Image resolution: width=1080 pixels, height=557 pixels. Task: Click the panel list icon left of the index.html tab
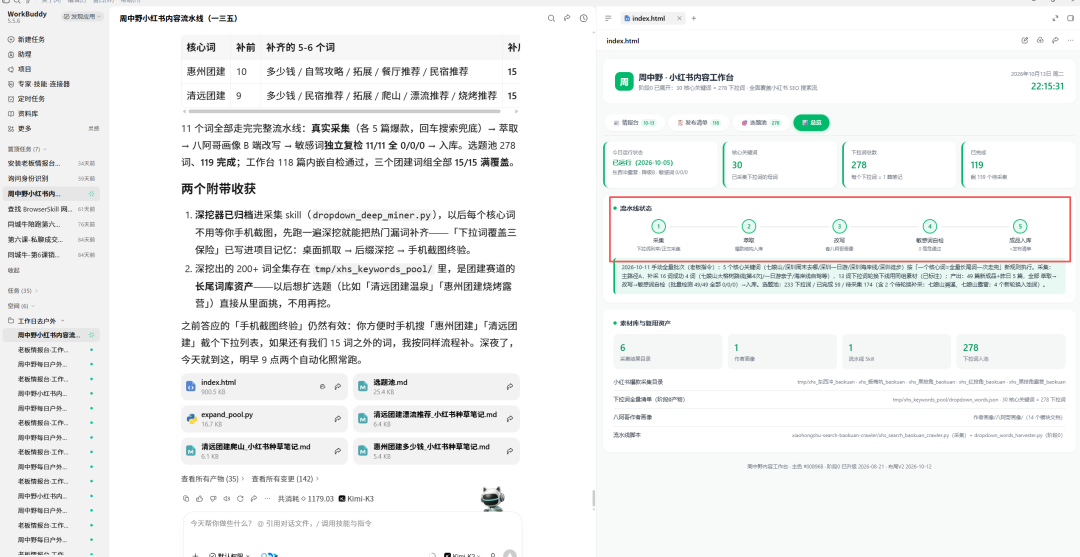pyautogui.click(x=608, y=19)
